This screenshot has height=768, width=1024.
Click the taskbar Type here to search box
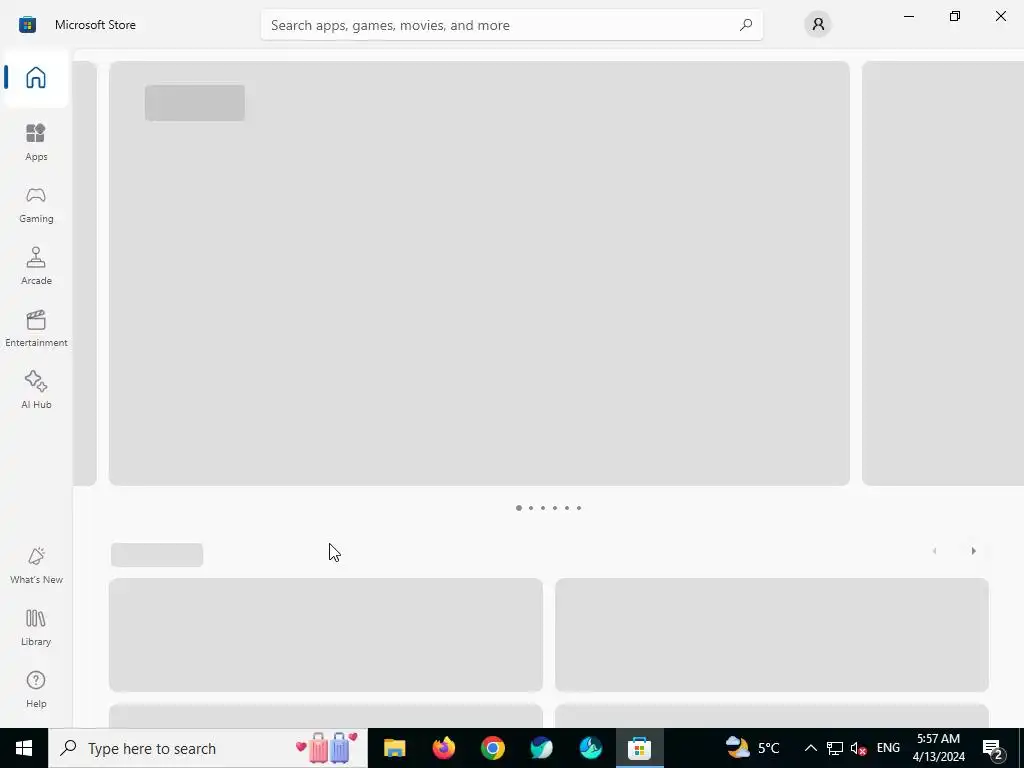coord(208,748)
